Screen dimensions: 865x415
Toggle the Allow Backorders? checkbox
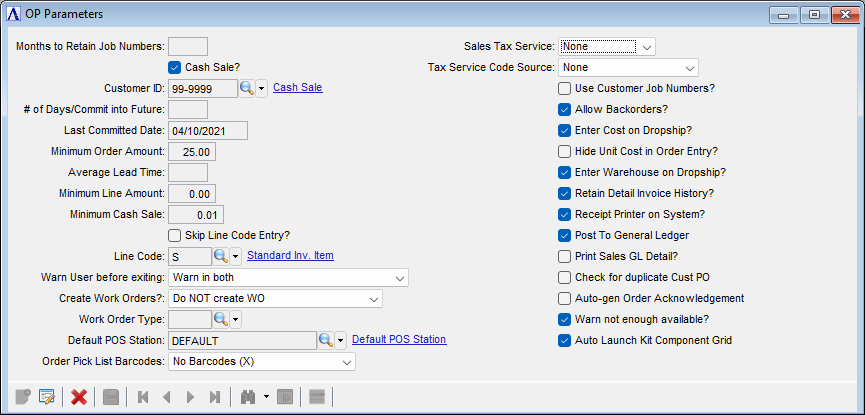[x=564, y=109]
